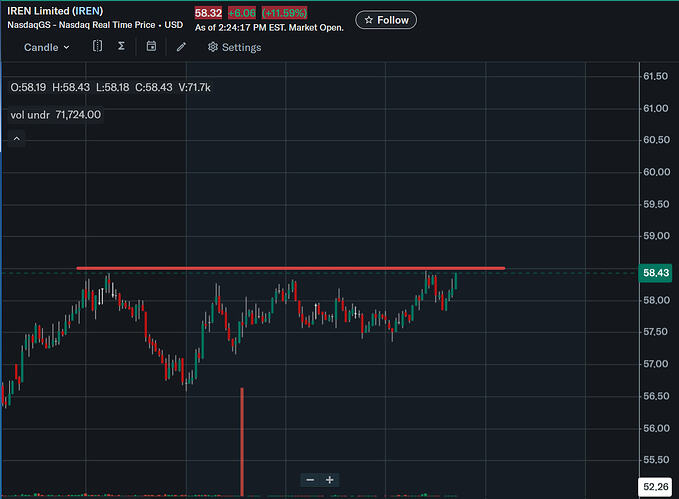Viewport: 679px width, 499px height.
Task: Click the vol undr 71,724.00 legend
Action: (x=55, y=115)
